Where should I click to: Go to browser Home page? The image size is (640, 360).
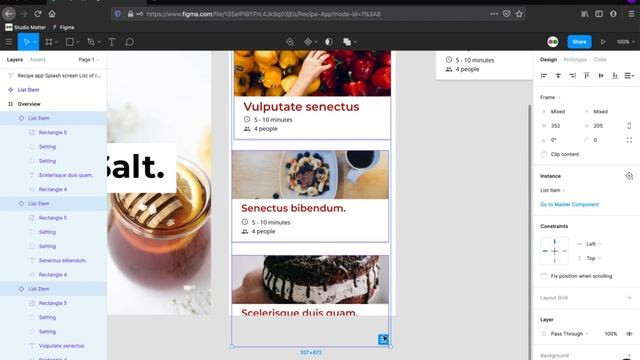52,14
